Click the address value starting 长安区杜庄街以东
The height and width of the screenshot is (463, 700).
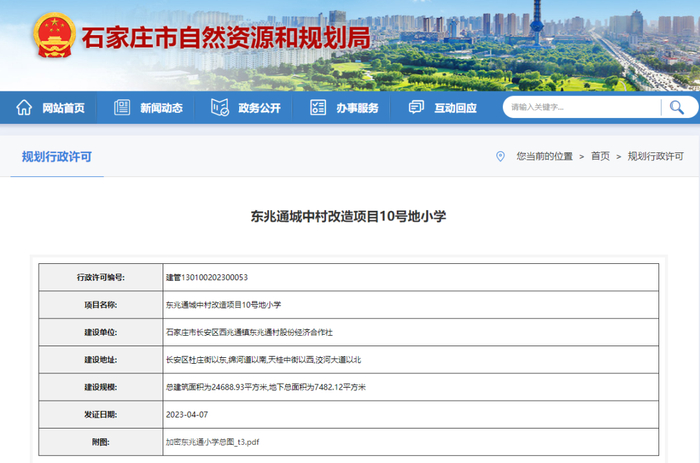tap(263, 360)
